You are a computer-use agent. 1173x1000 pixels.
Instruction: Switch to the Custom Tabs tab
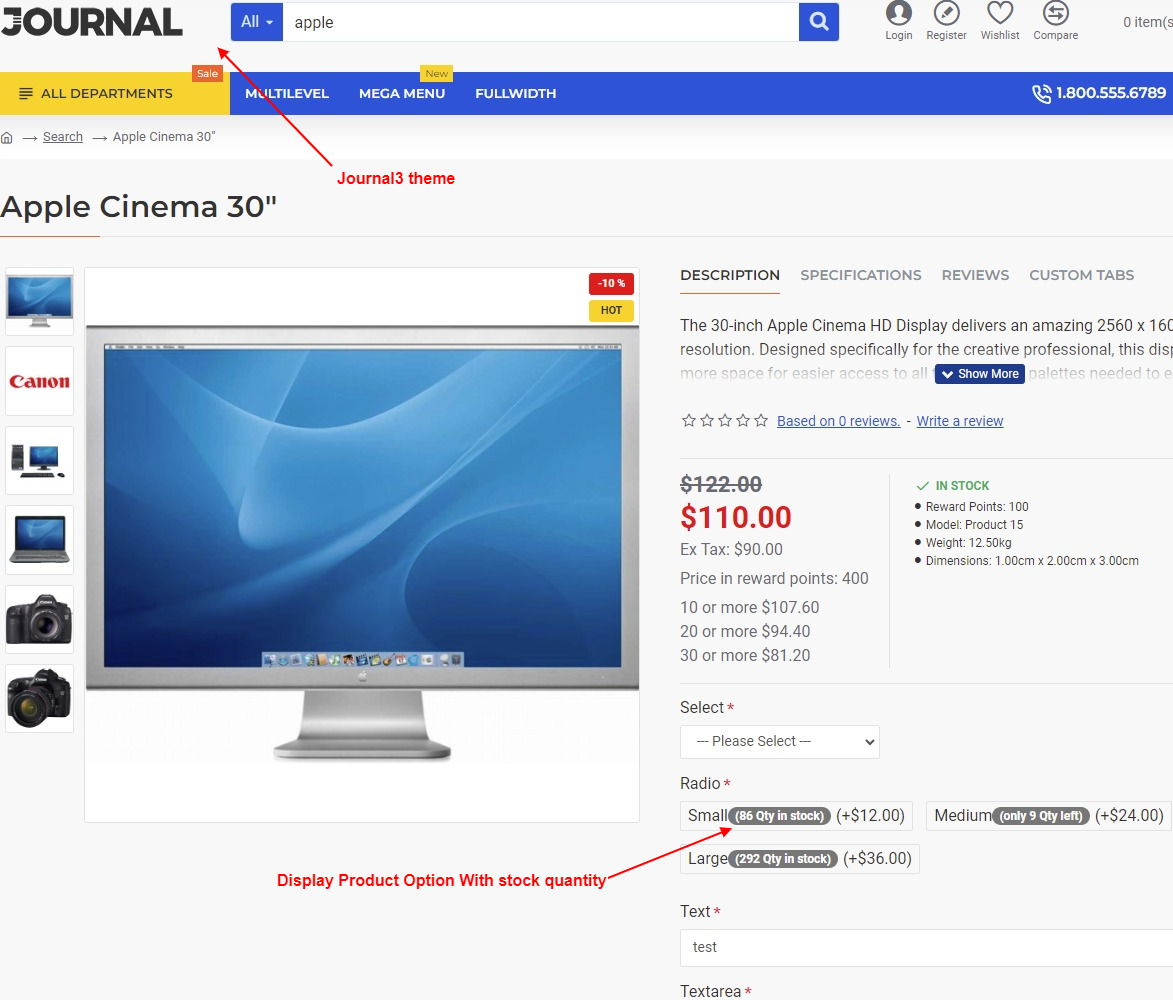click(x=1081, y=275)
